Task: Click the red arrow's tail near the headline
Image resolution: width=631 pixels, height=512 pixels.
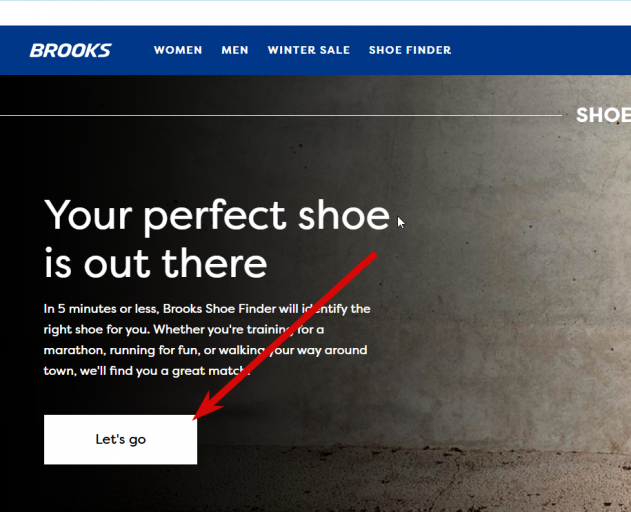Action: tap(368, 260)
